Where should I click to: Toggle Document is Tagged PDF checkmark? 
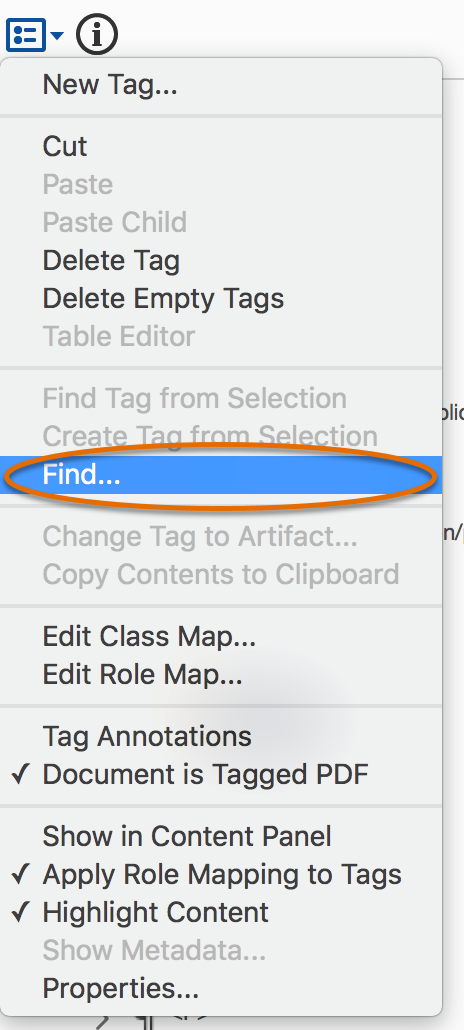pos(221,774)
